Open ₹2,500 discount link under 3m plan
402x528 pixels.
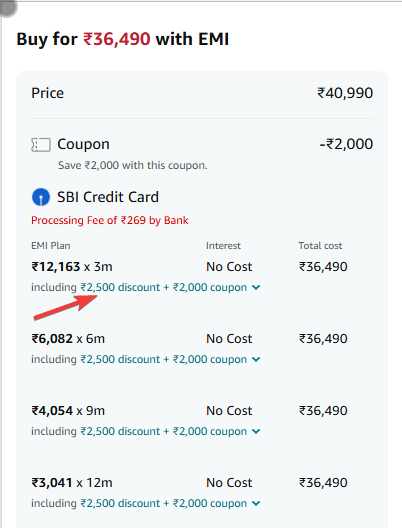click(x=120, y=287)
